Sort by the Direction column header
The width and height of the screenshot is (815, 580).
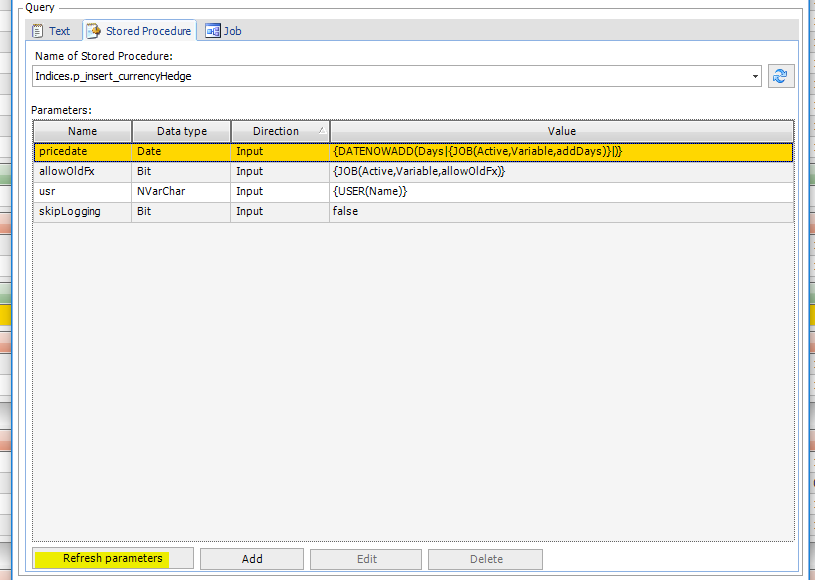point(280,131)
